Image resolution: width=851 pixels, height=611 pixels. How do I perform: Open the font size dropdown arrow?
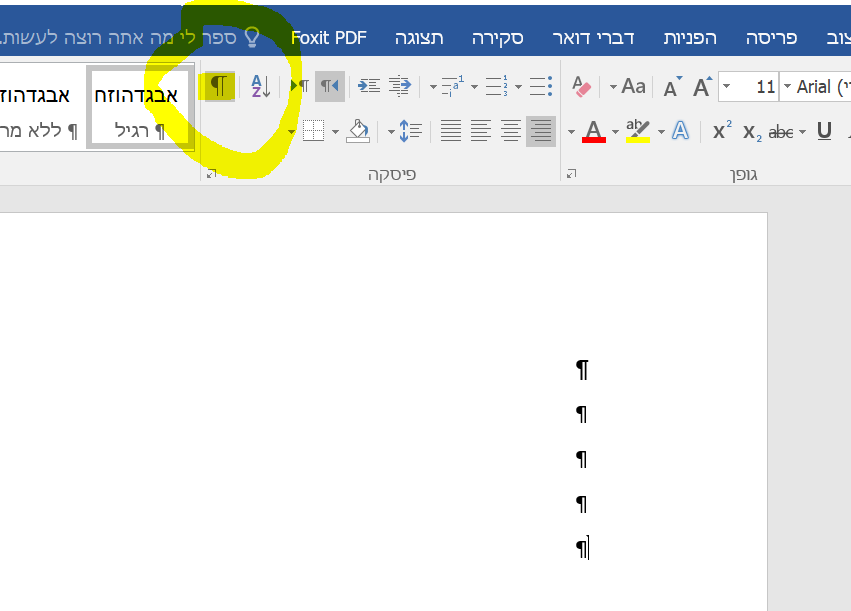(x=726, y=87)
